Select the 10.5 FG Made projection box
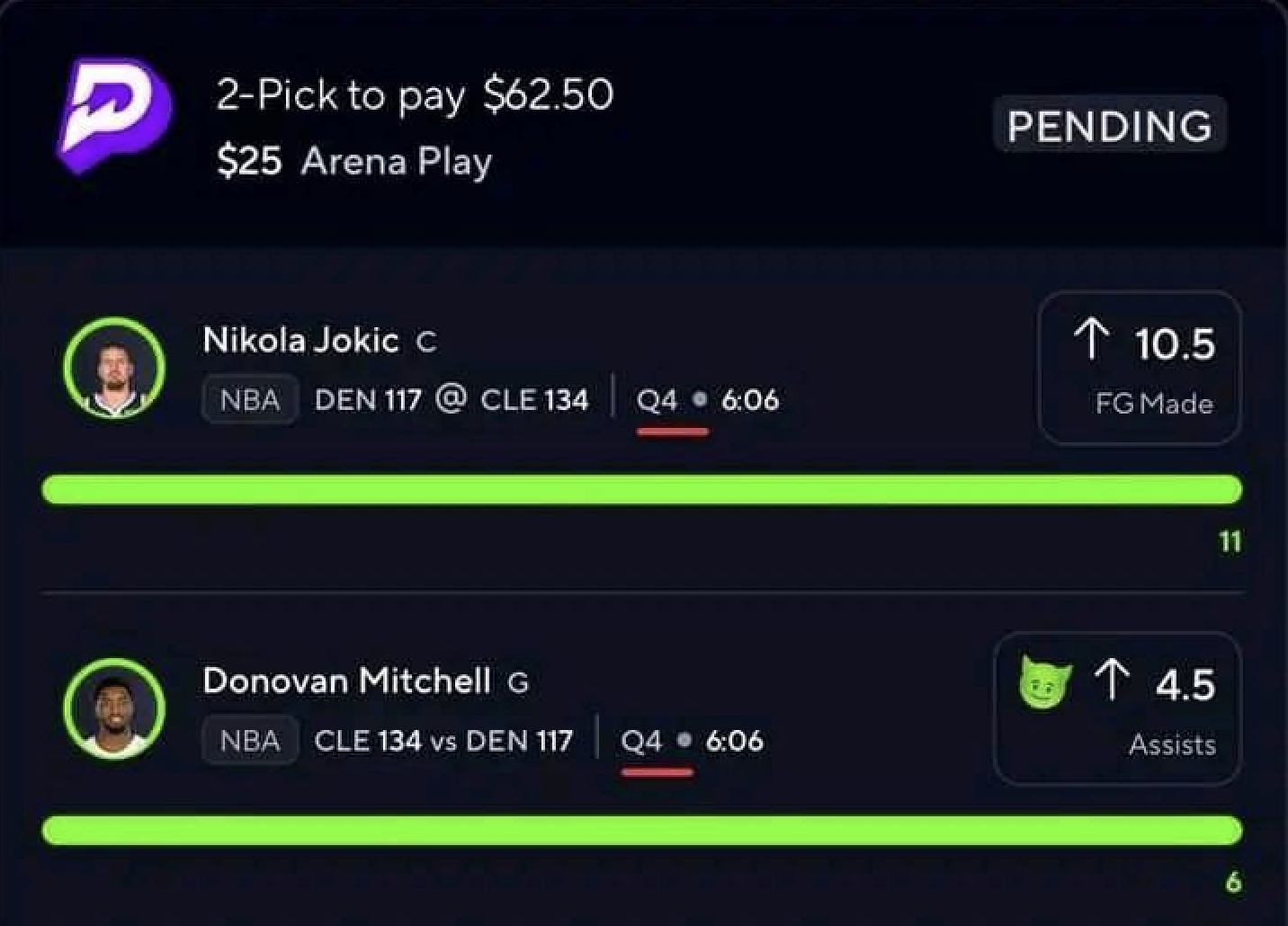Image resolution: width=1288 pixels, height=926 pixels. pos(1140,368)
